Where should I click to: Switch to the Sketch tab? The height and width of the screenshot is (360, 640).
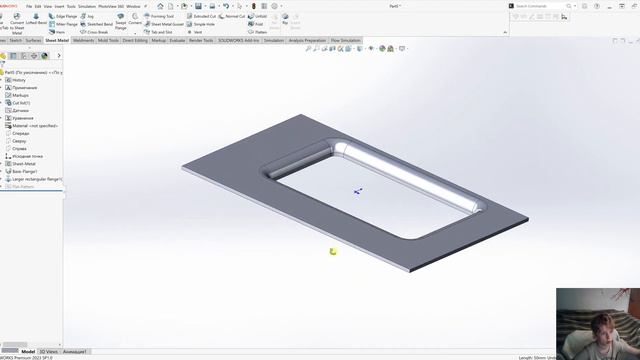16,40
